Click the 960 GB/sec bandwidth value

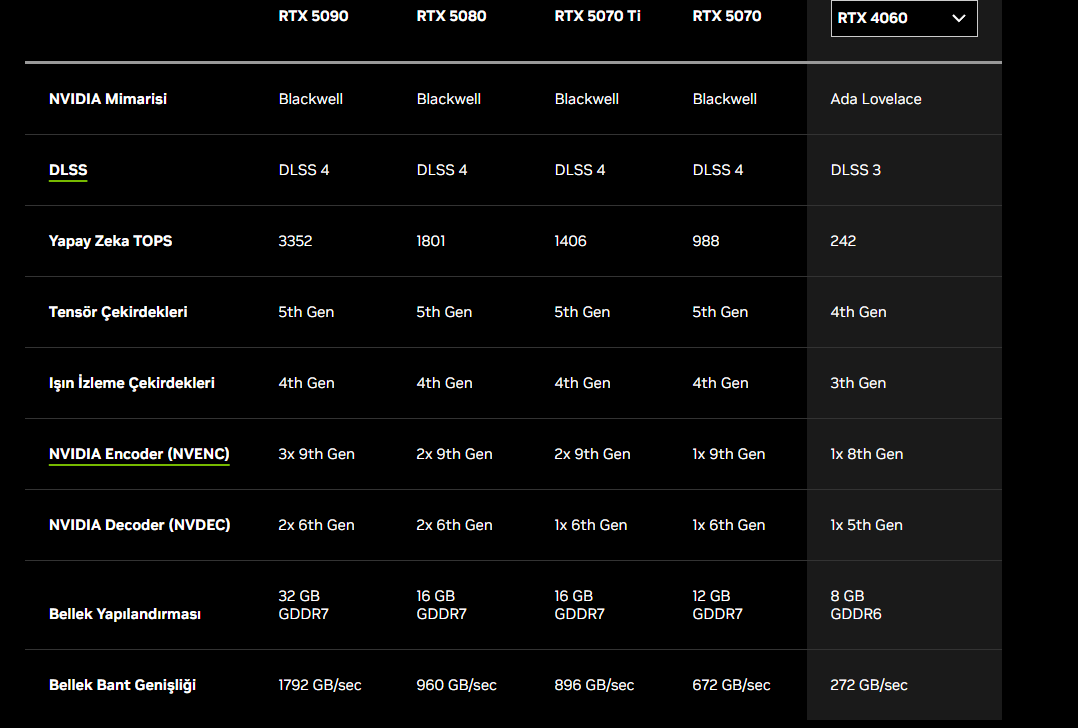coord(456,685)
